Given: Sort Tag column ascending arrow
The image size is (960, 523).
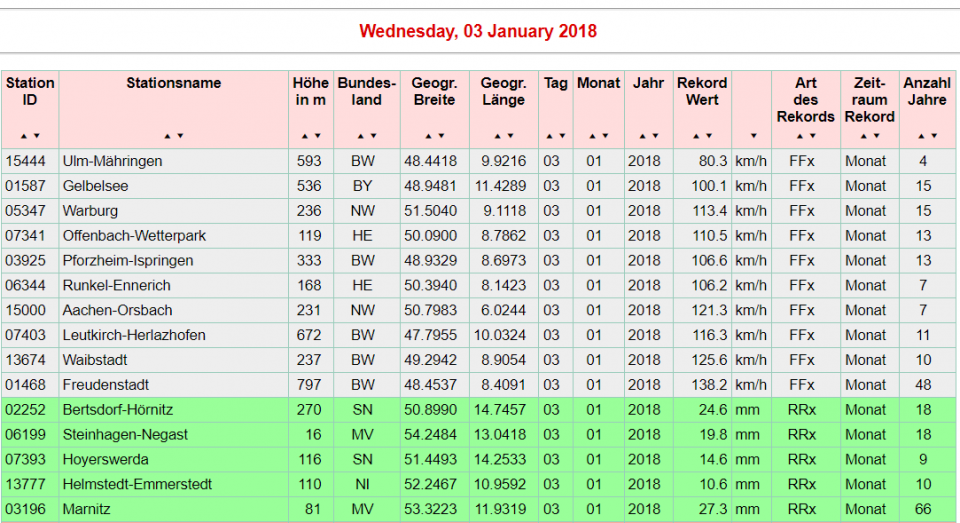Looking at the screenshot, I should pos(549,136).
